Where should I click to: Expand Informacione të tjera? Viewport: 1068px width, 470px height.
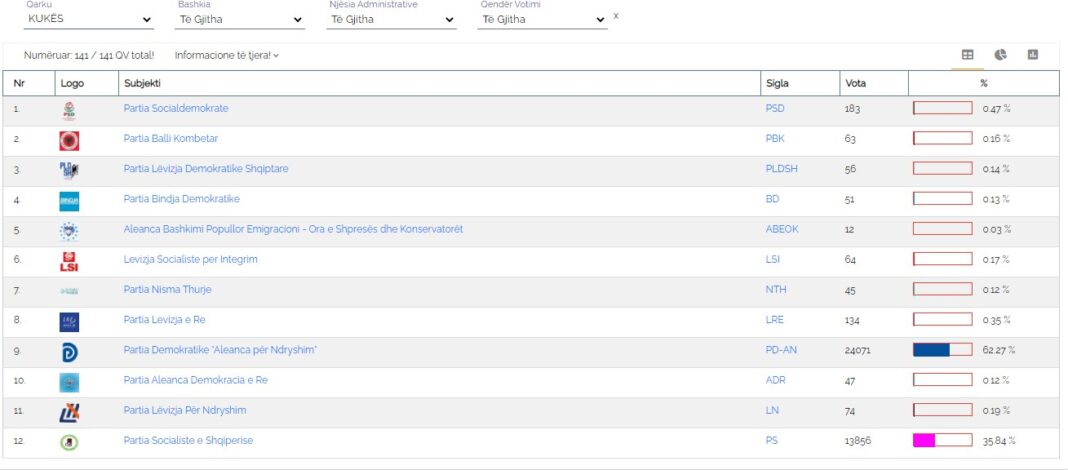pyautogui.click(x=227, y=56)
